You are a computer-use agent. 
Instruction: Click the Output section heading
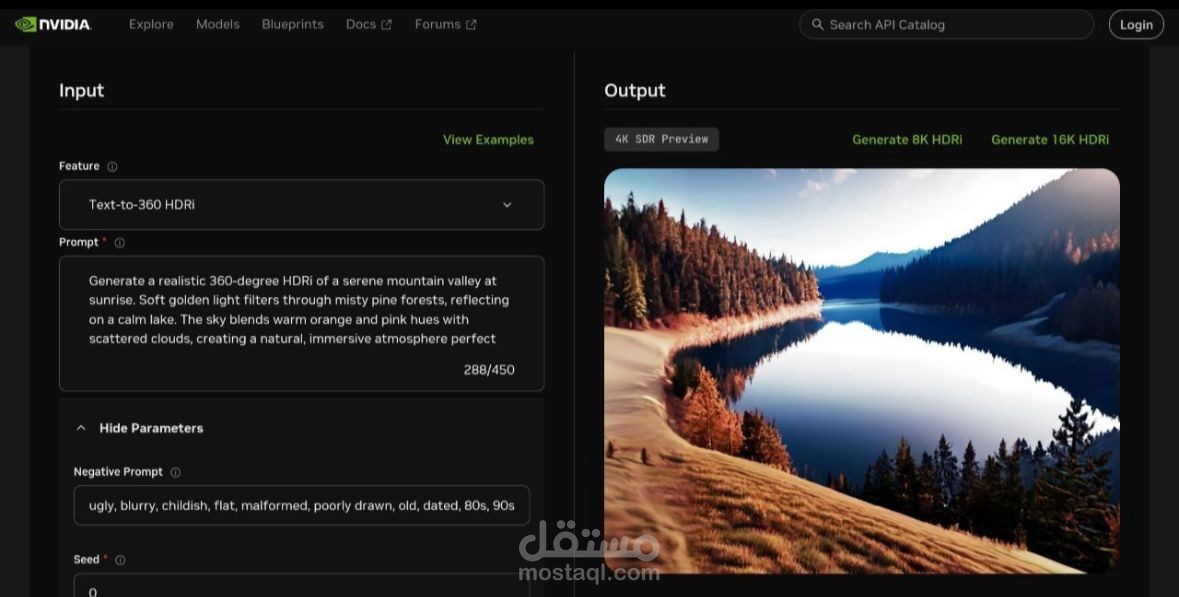tap(635, 90)
